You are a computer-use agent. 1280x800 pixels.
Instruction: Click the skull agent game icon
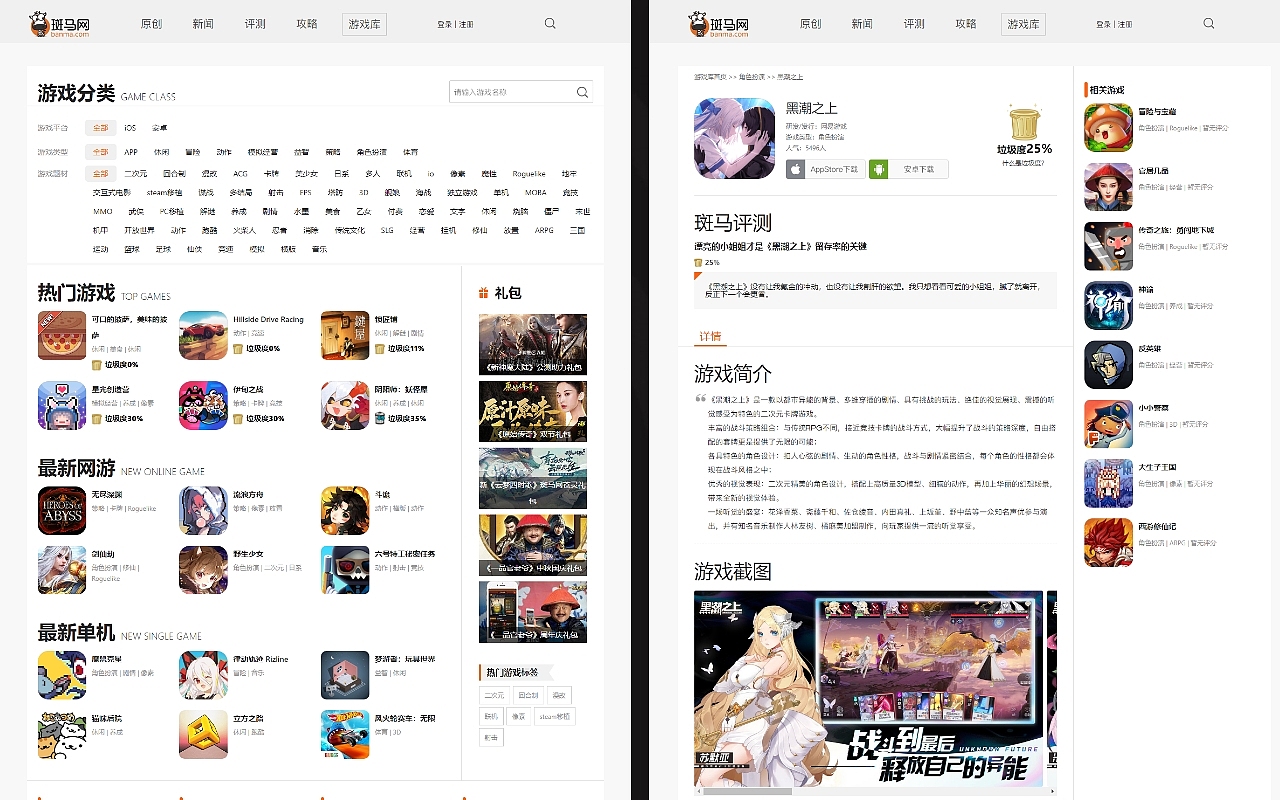click(345, 569)
